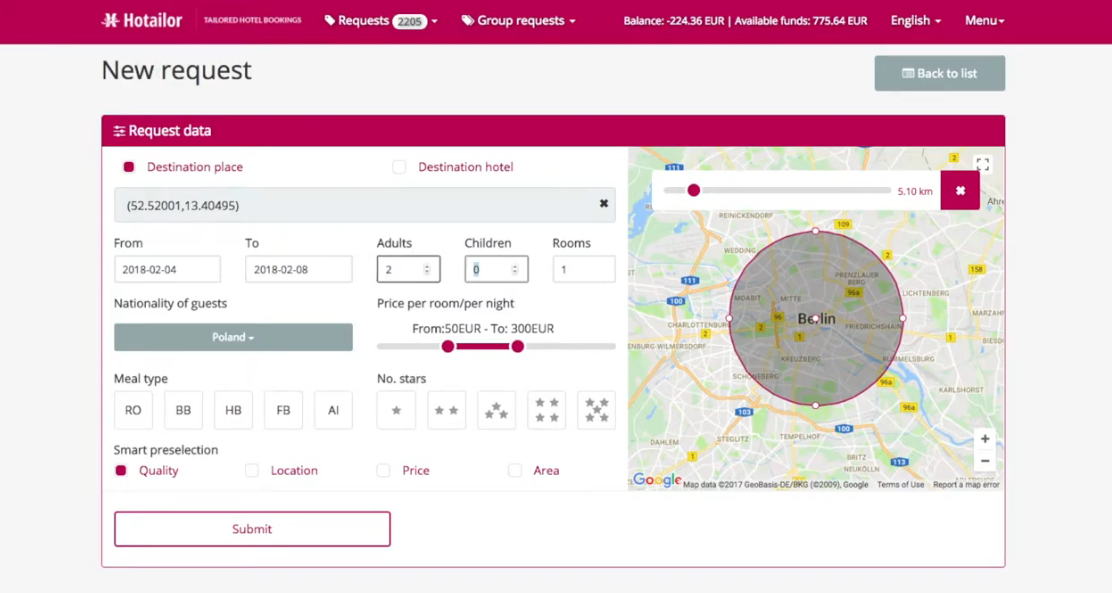Check the Location smart preselection
This screenshot has height=593, width=1112.
pos(252,470)
